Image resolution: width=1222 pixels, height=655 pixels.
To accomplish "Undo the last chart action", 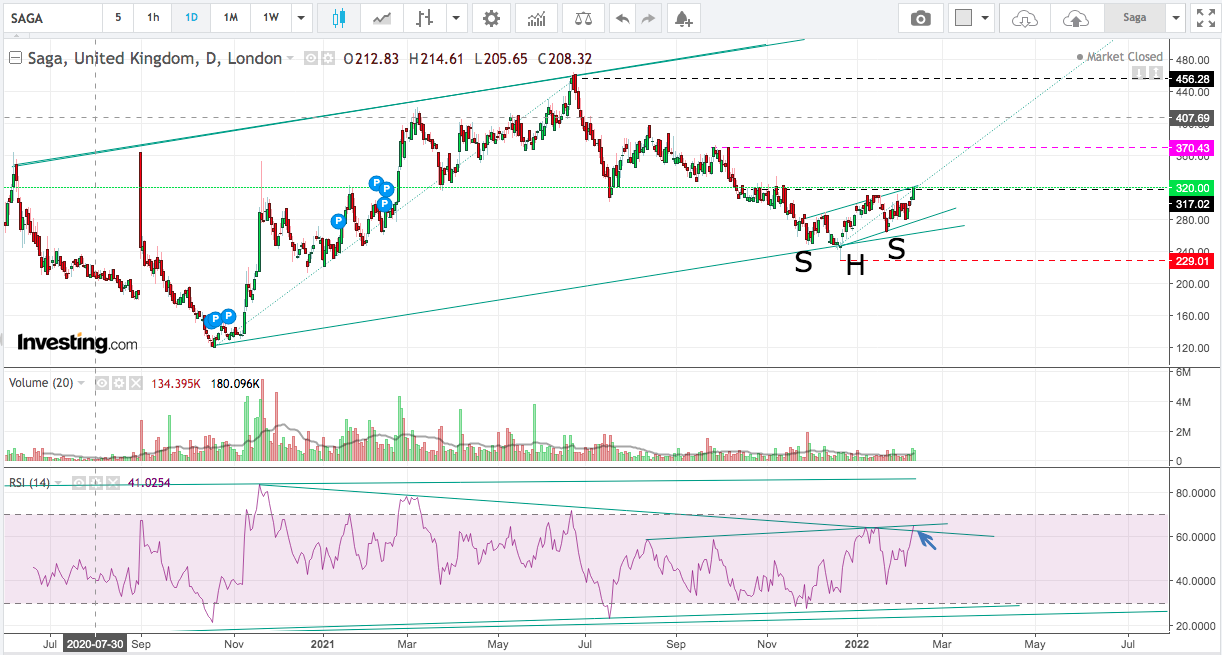I will 623,18.
